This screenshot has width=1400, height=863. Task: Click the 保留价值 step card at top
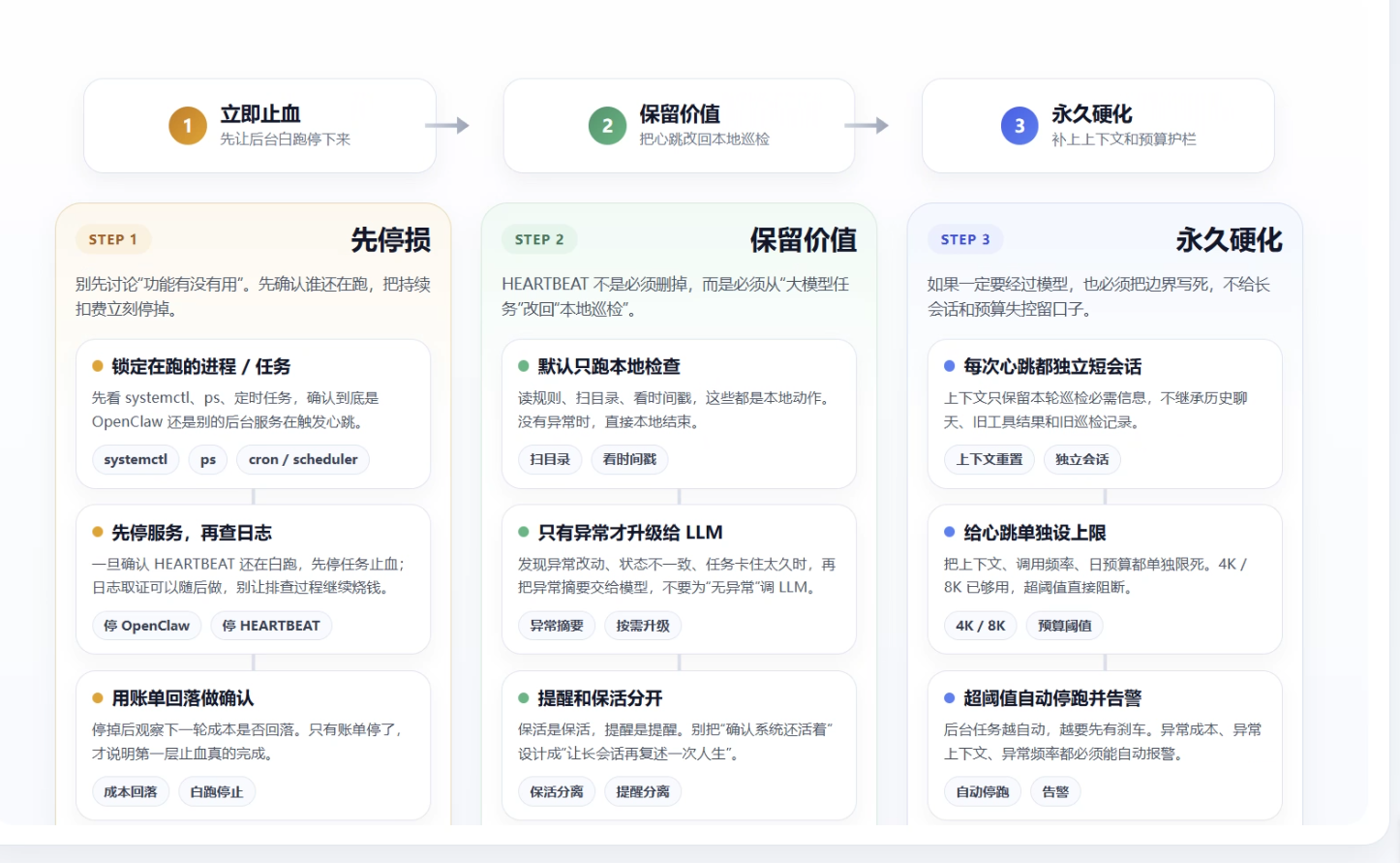[x=679, y=126]
